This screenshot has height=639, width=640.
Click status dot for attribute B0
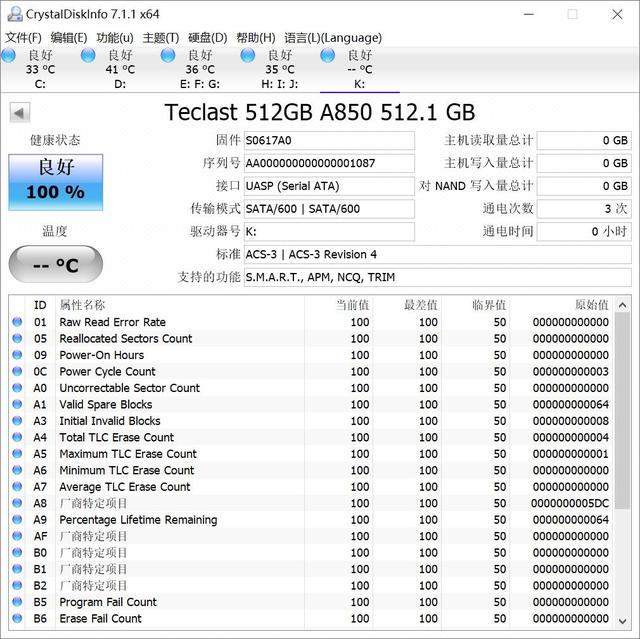(17, 552)
